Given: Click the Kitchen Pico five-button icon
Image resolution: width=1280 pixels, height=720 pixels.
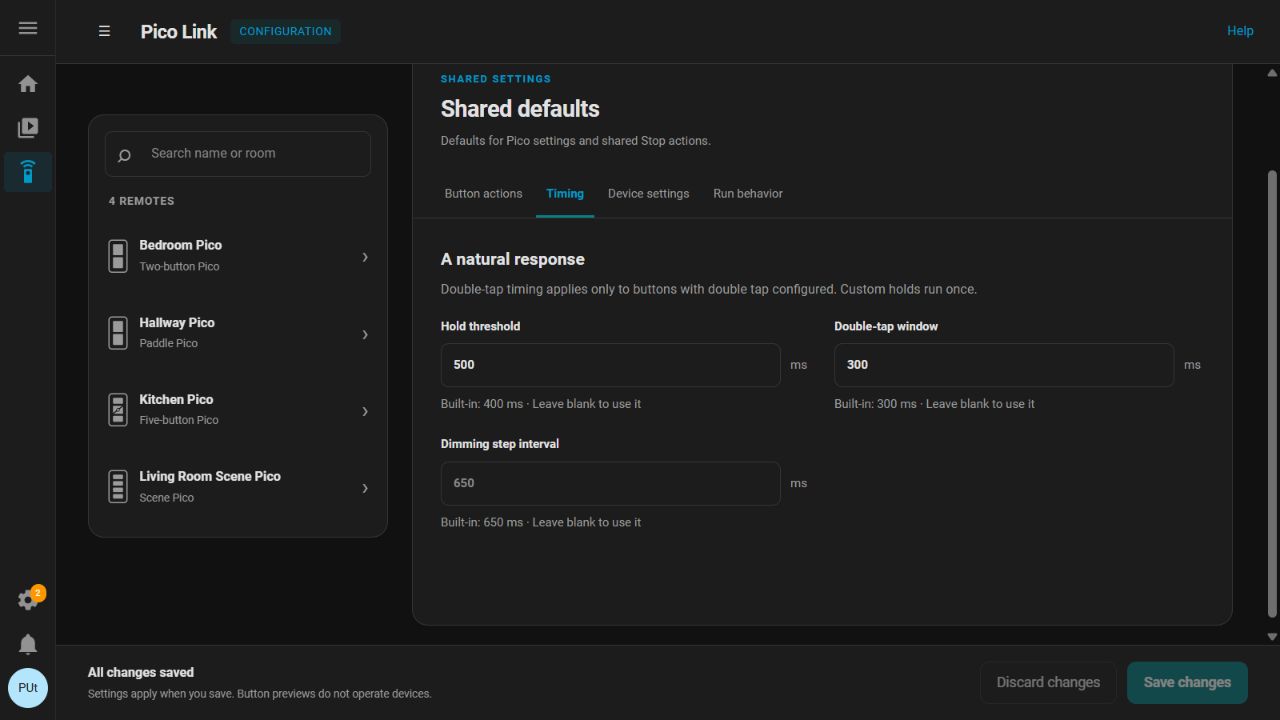Looking at the screenshot, I should point(118,410).
